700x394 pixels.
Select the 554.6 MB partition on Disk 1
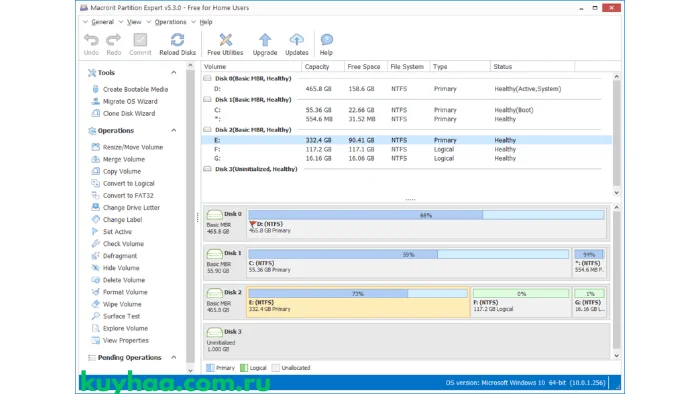tap(589, 262)
